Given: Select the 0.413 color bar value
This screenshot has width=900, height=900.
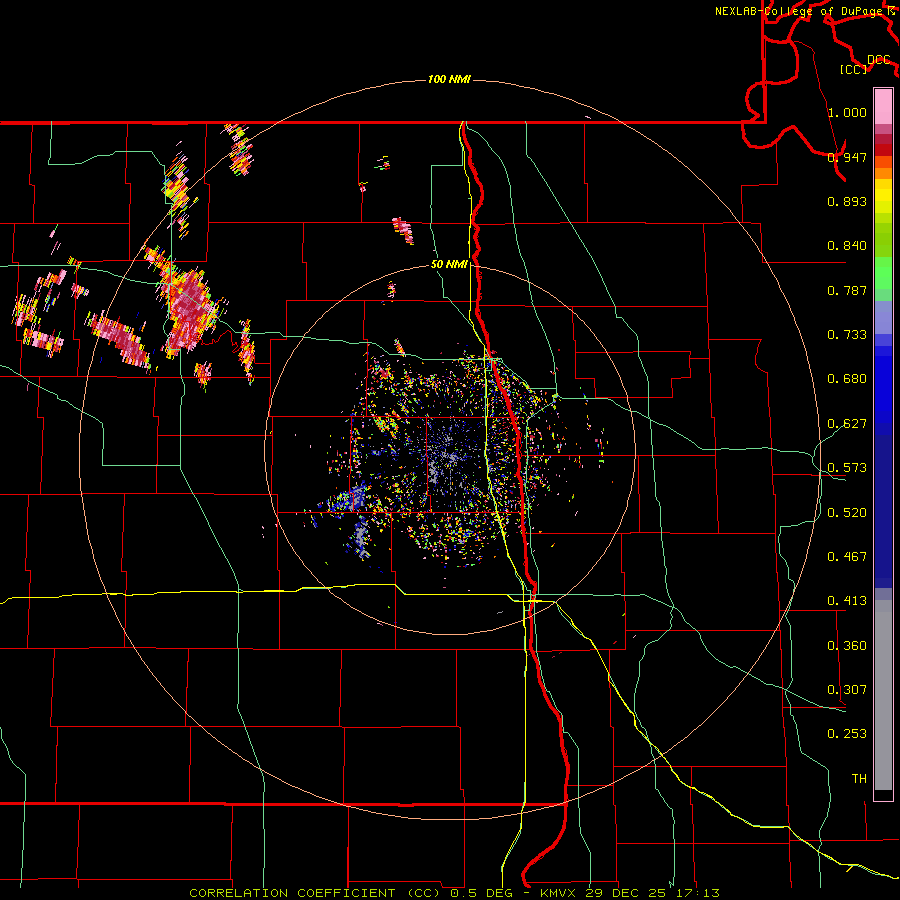Looking at the screenshot, I should tap(847, 601).
